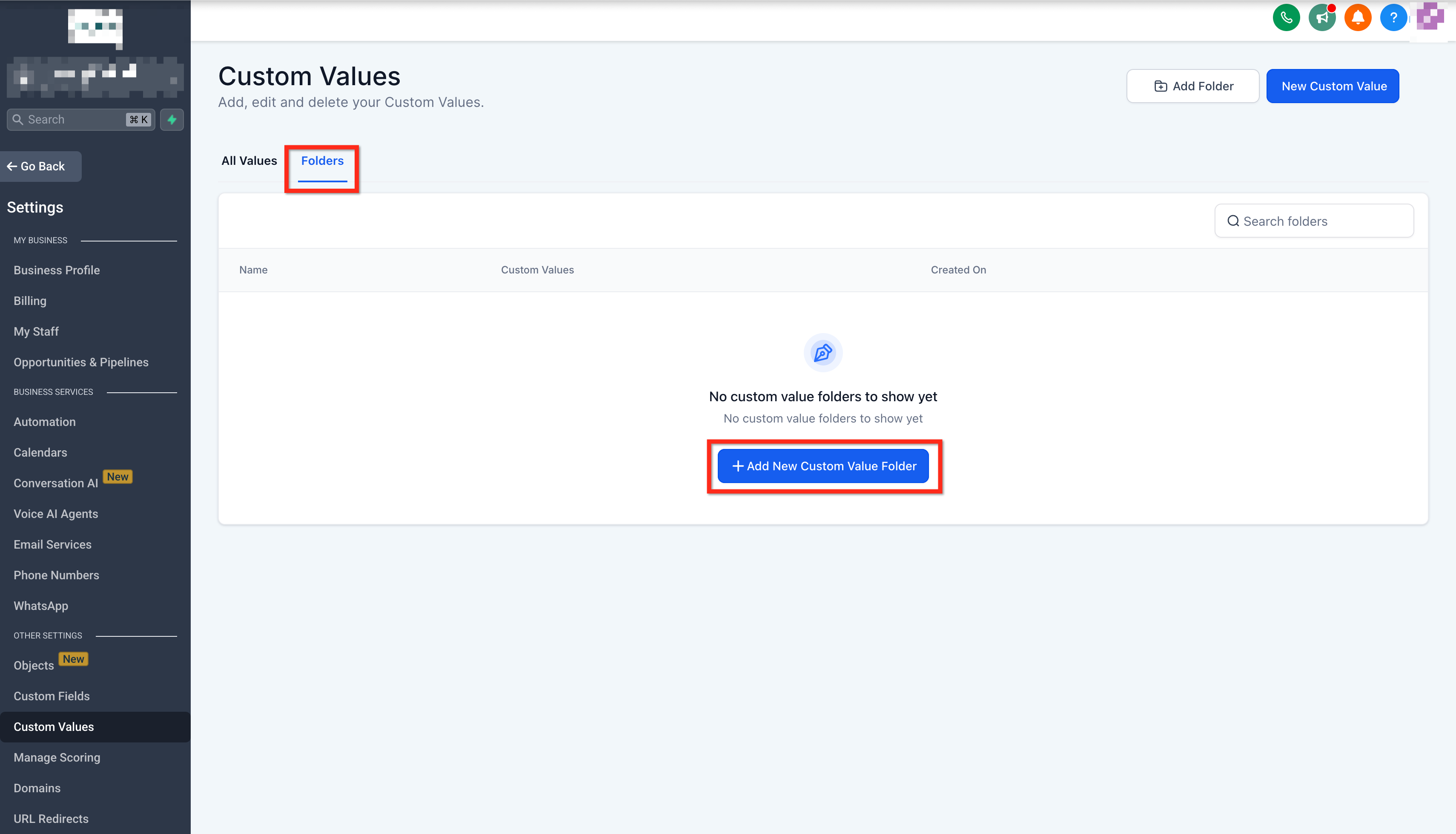Click the green lightning quick actions icon
The width and height of the screenshot is (1456, 834).
pyautogui.click(x=172, y=120)
